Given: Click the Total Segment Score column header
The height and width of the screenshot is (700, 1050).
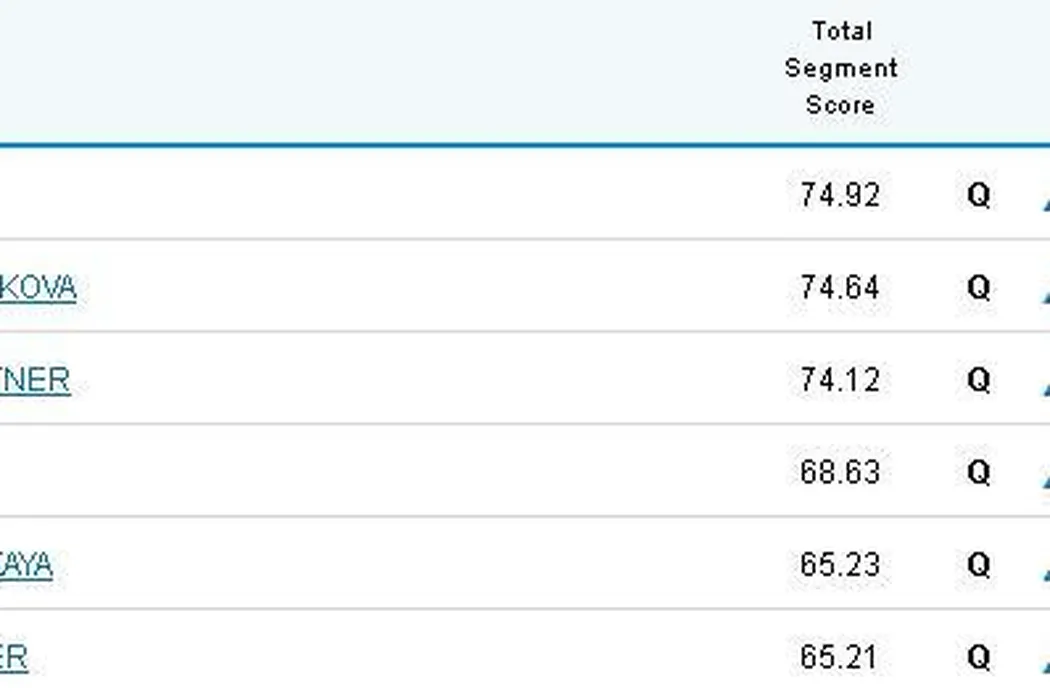Looking at the screenshot, I should [840, 68].
